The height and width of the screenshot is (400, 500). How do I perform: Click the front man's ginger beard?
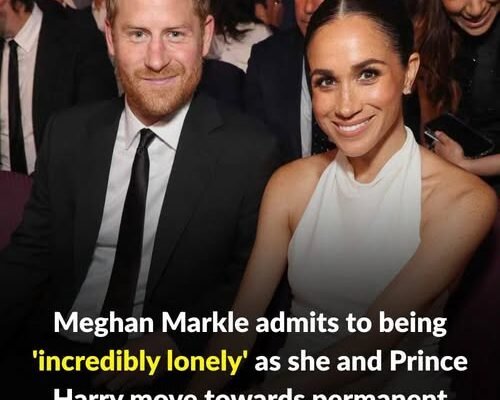157,90
